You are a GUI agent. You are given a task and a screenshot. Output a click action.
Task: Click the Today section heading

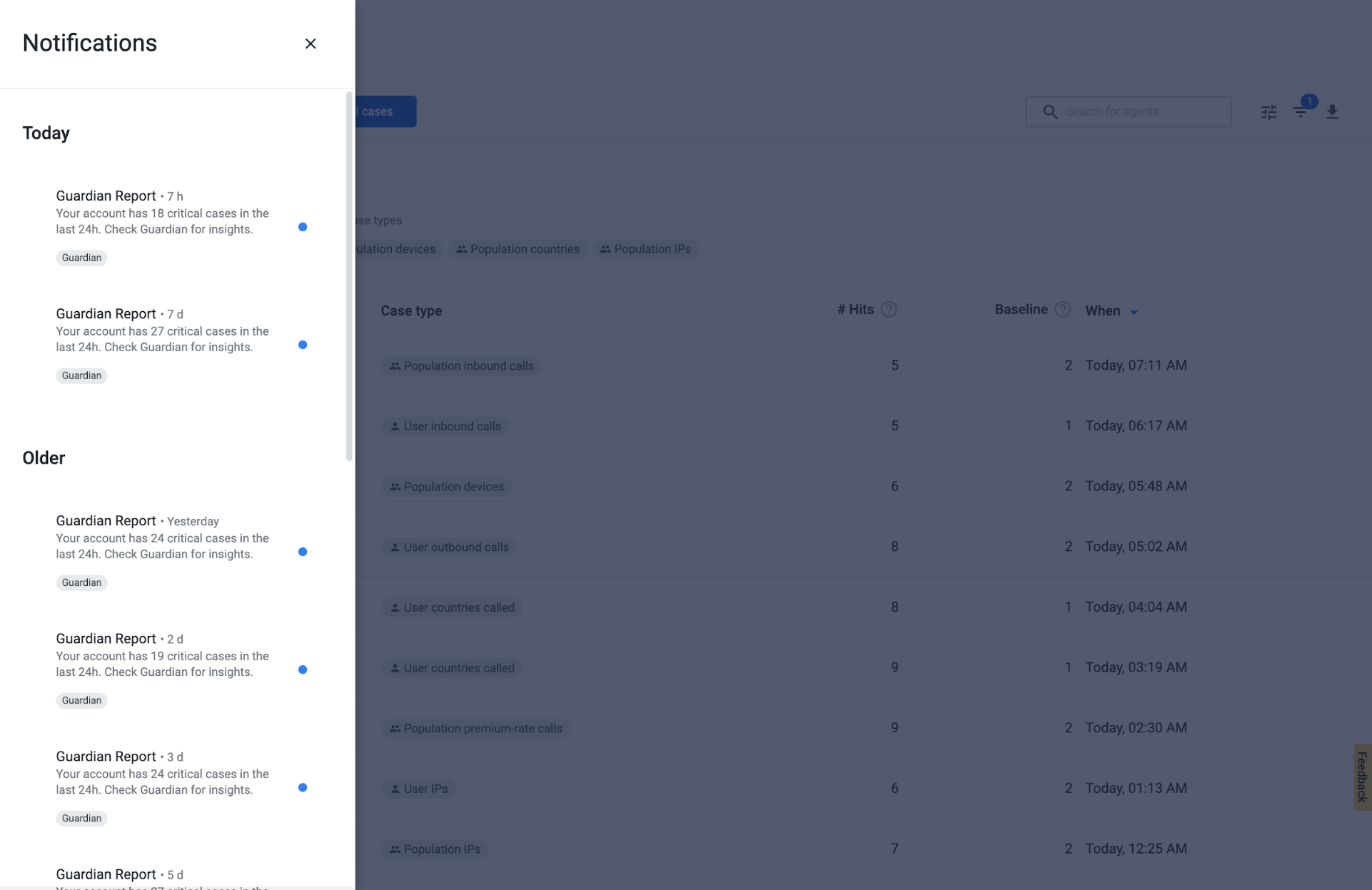(46, 133)
